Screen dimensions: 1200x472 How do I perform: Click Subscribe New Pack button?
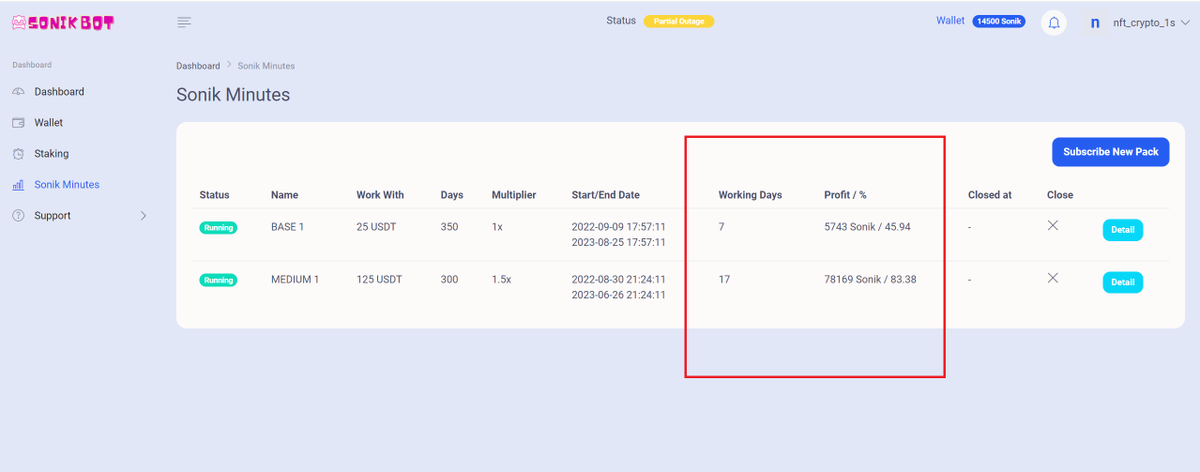coord(1111,152)
